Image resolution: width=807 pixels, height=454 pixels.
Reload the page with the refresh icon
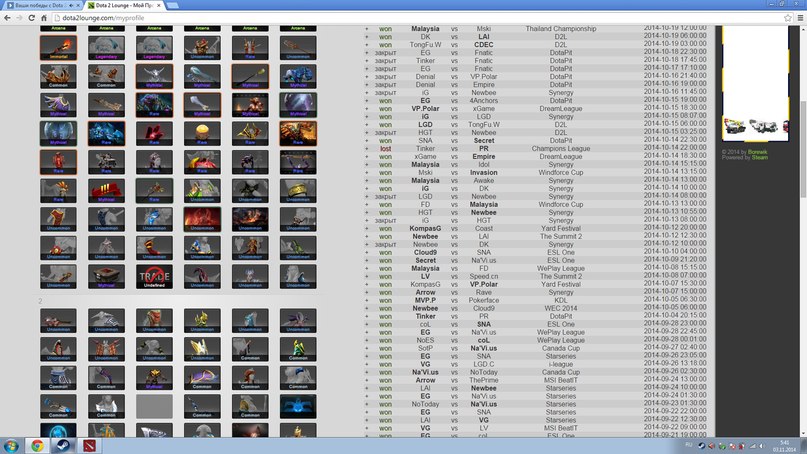(x=31, y=18)
